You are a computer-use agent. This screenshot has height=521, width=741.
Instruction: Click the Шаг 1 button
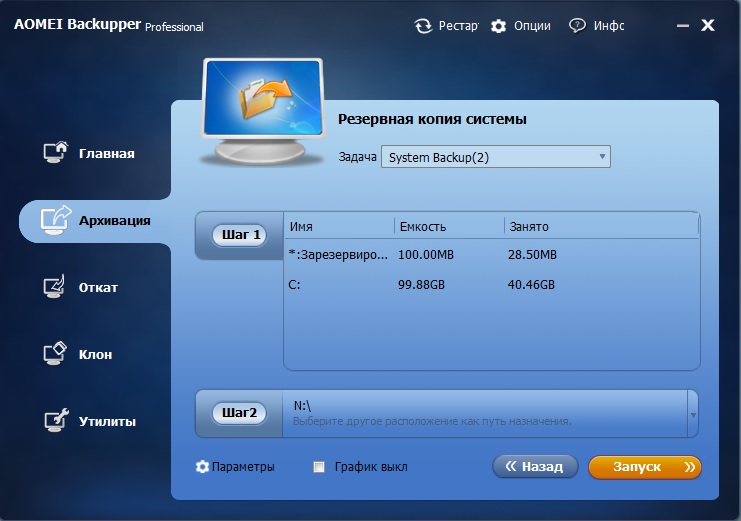point(241,235)
